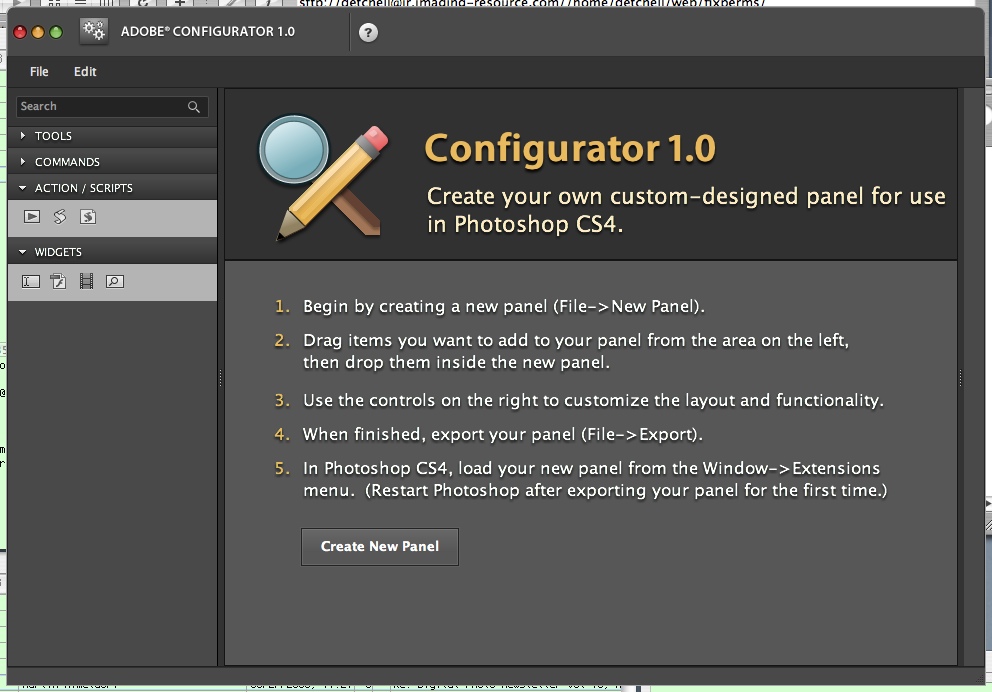Click the left panel divider handle
The image size is (992, 692).
tap(220, 378)
